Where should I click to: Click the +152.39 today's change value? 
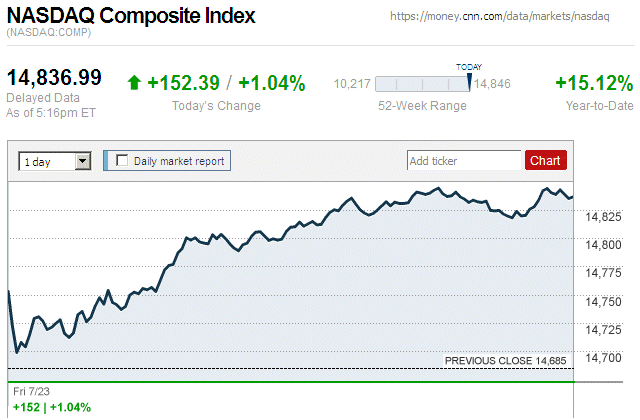click(183, 84)
